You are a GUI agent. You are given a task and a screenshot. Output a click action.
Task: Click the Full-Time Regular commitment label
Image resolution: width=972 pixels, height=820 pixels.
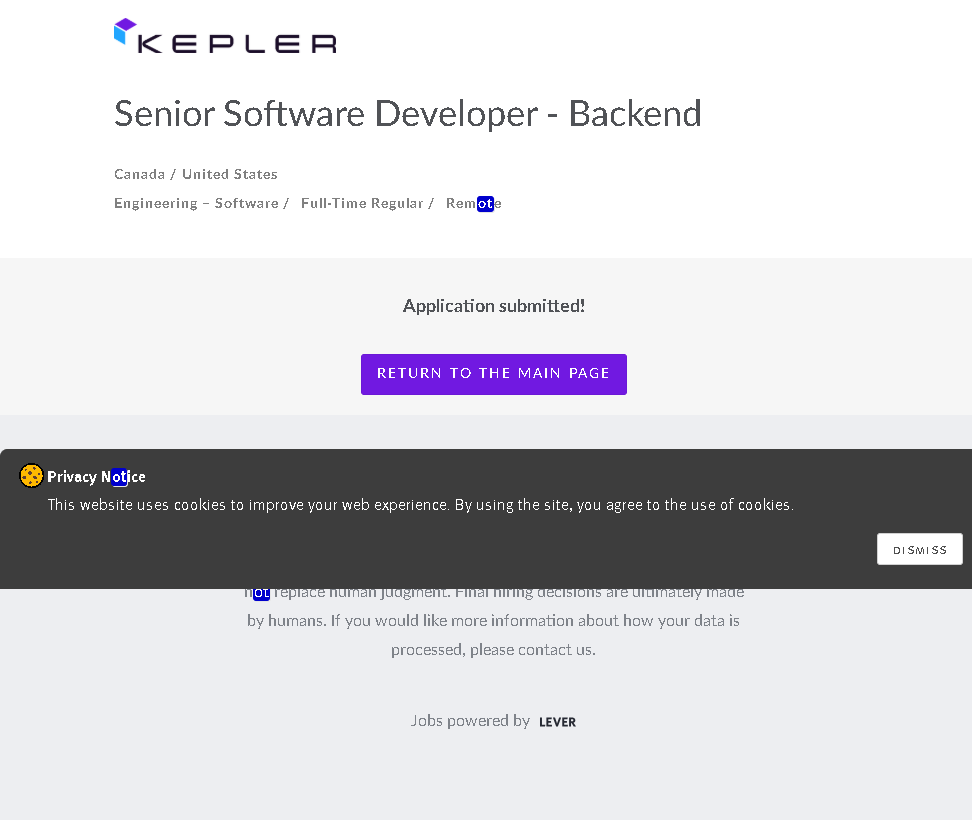tap(362, 203)
